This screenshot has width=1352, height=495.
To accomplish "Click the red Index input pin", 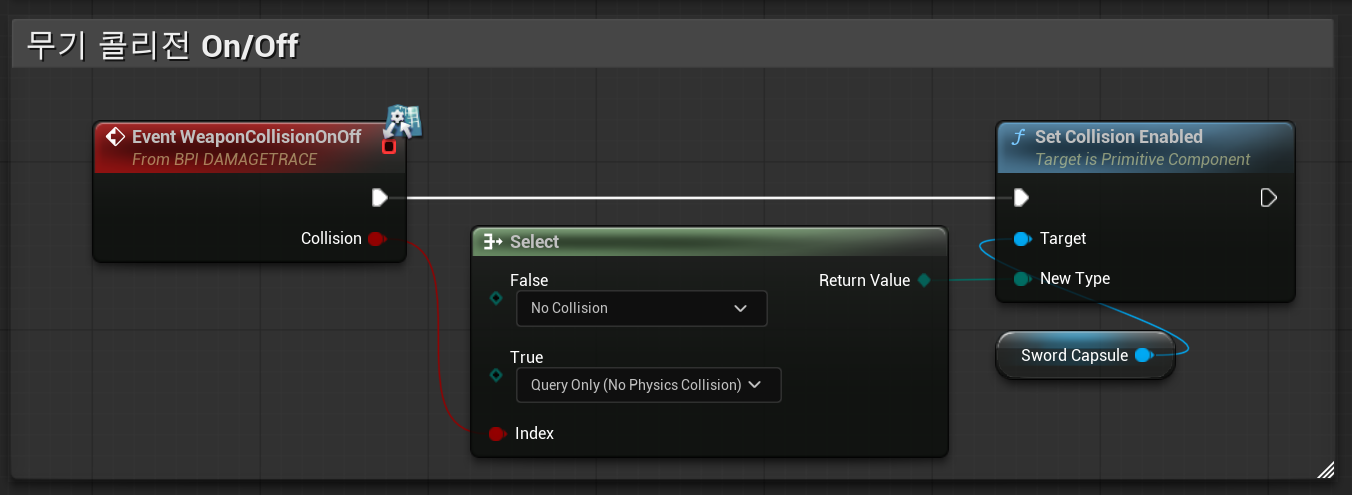I will (496, 433).
